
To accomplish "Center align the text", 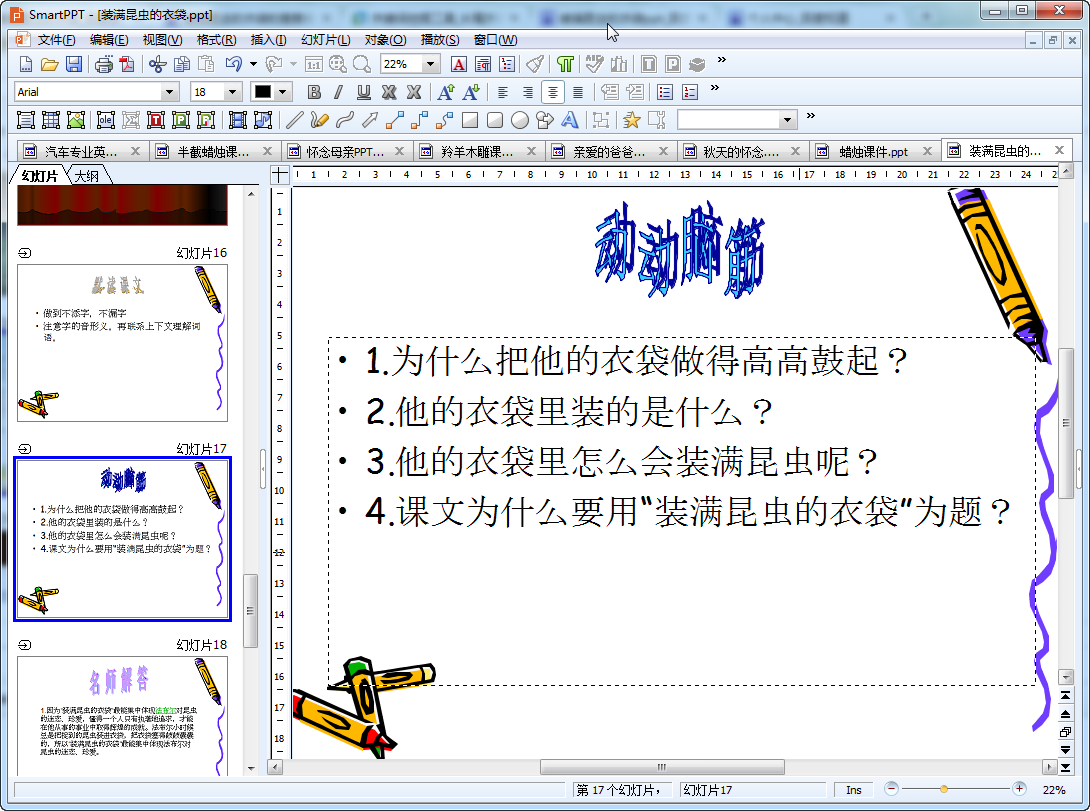I will tap(553, 92).
